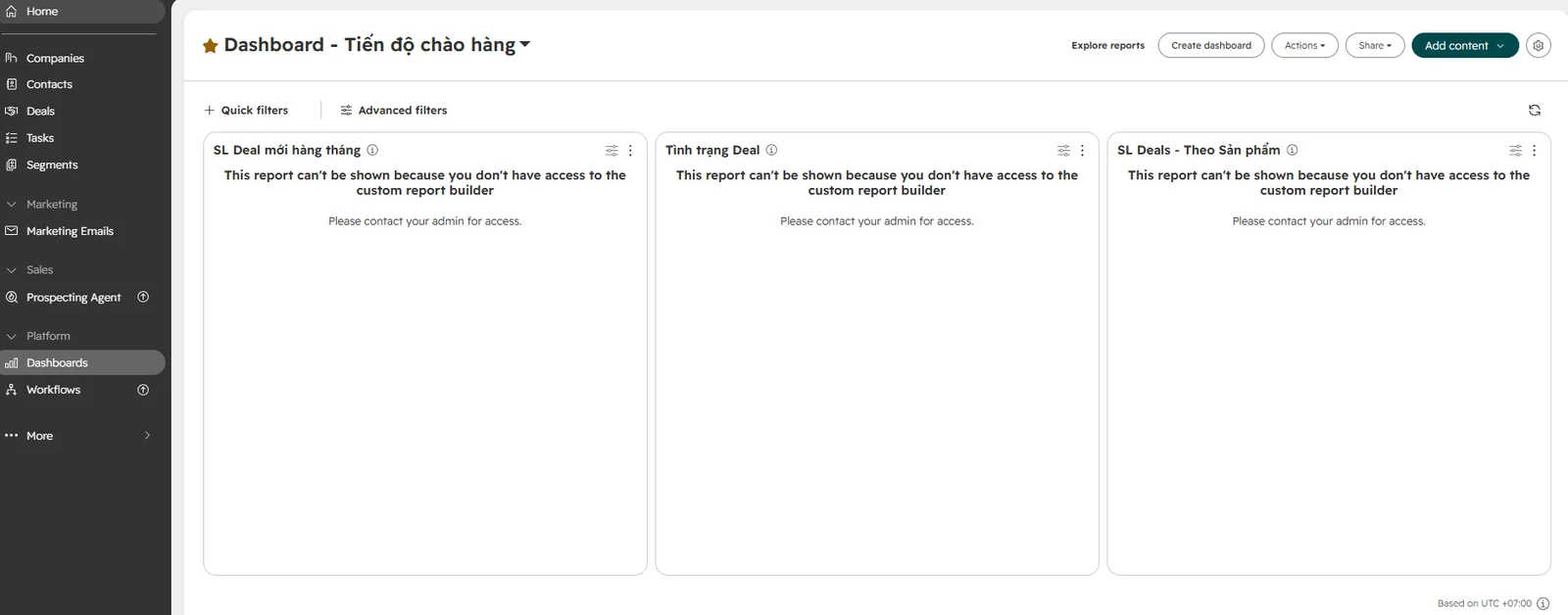Open three-dot menu on SL Deals - Theo Sản phẩm
The width and height of the screenshot is (1568, 615).
click(x=1534, y=151)
